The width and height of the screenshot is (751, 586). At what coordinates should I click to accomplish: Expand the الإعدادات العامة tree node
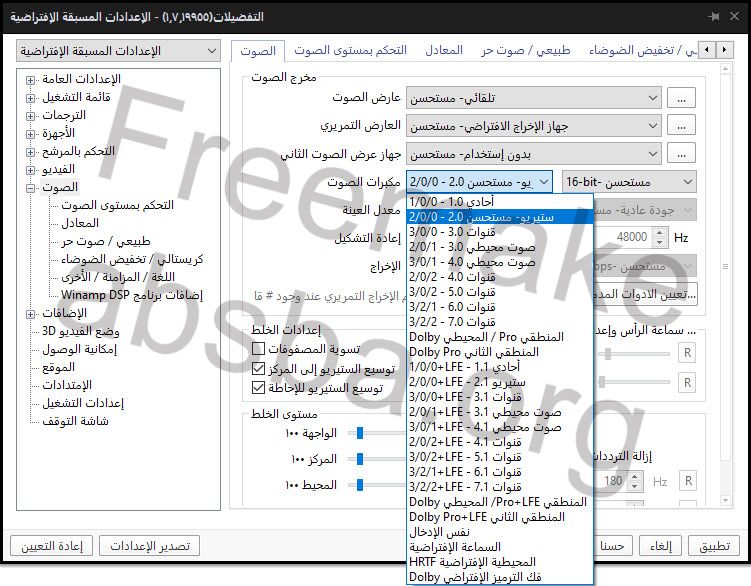(30, 80)
